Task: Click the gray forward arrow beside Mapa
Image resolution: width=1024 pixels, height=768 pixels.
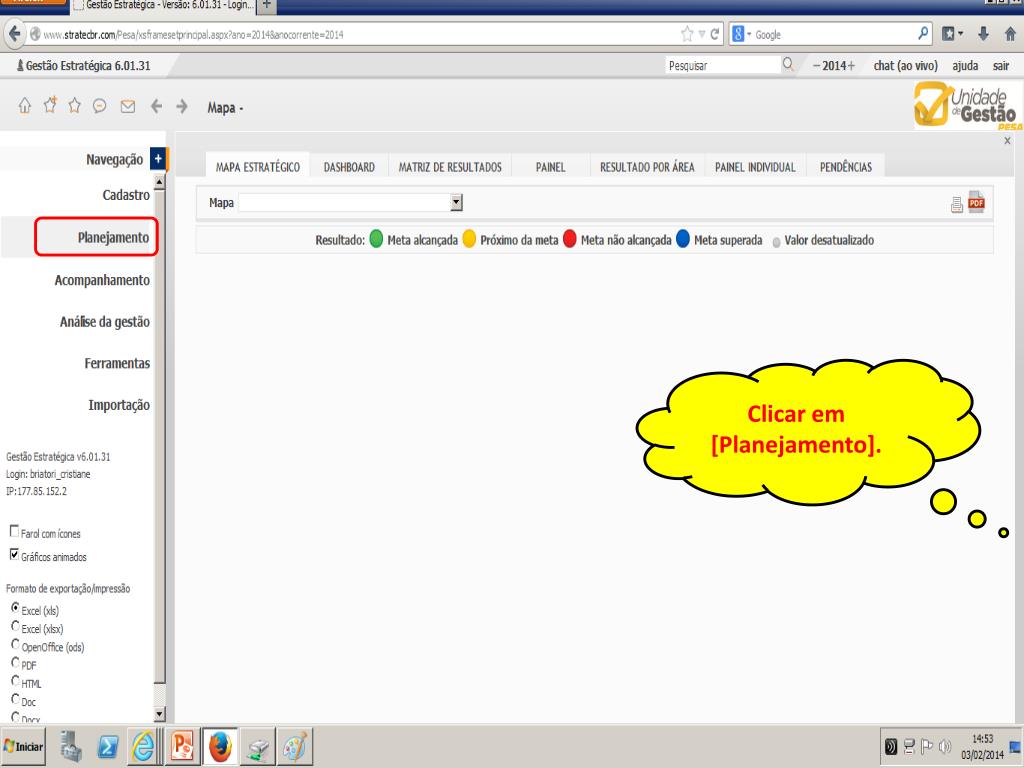Action: pyautogui.click(x=182, y=106)
